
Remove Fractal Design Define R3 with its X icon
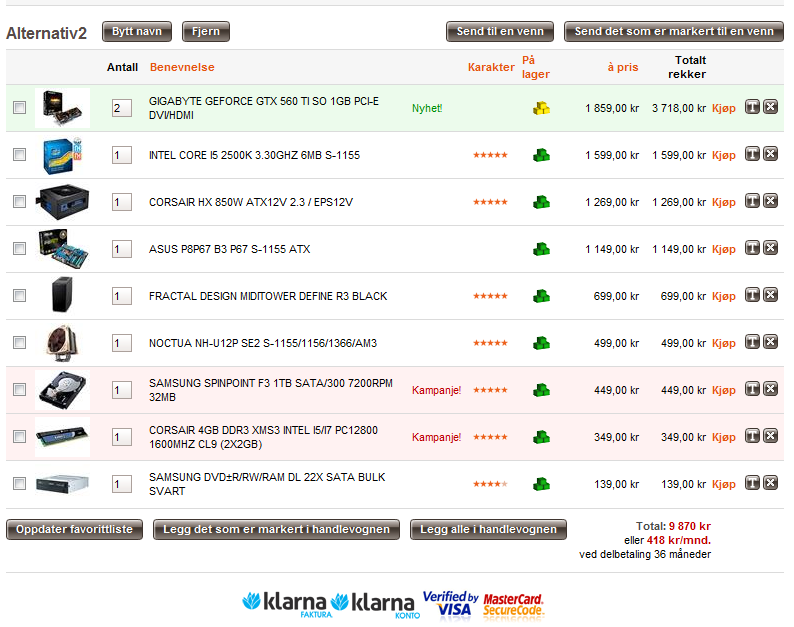pos(771,295)
